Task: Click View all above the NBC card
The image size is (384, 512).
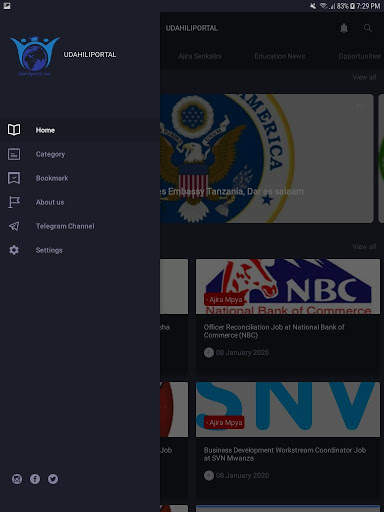Action: click(x=364, y=247)
